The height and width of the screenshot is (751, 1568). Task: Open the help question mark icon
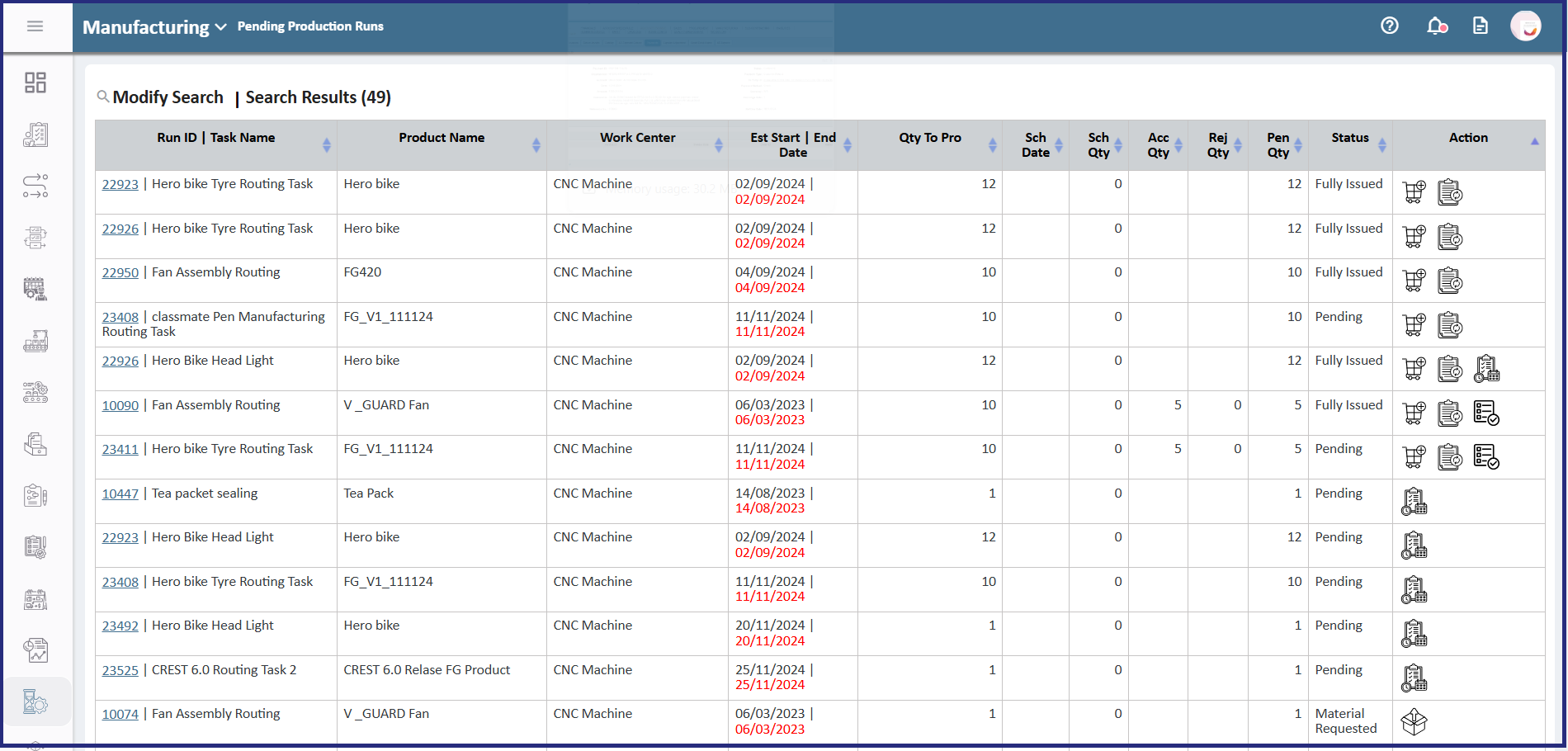(x=1390, y=26)
